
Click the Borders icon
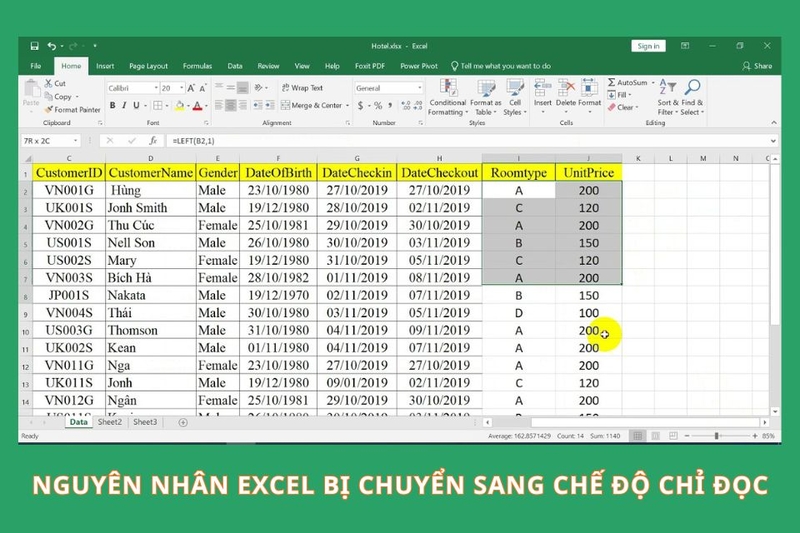pyautogui.click(x=158, y=106)
